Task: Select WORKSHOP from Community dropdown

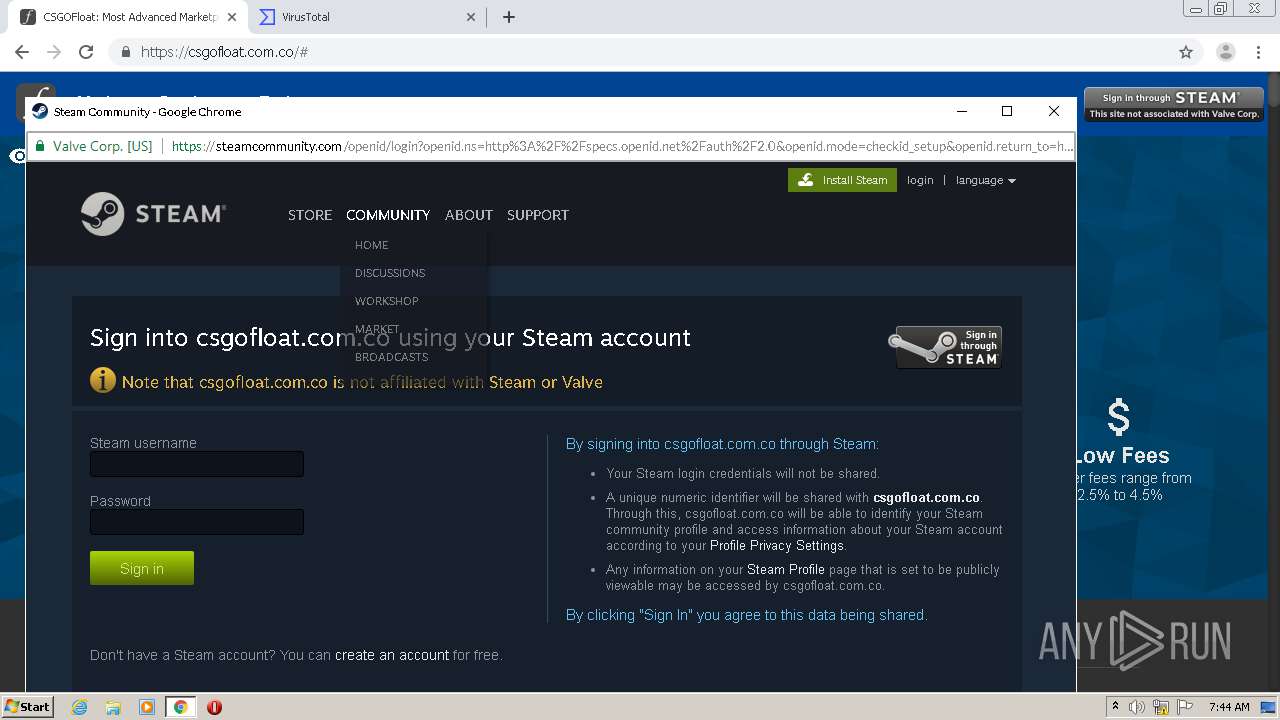Action: tap(387, 301)
